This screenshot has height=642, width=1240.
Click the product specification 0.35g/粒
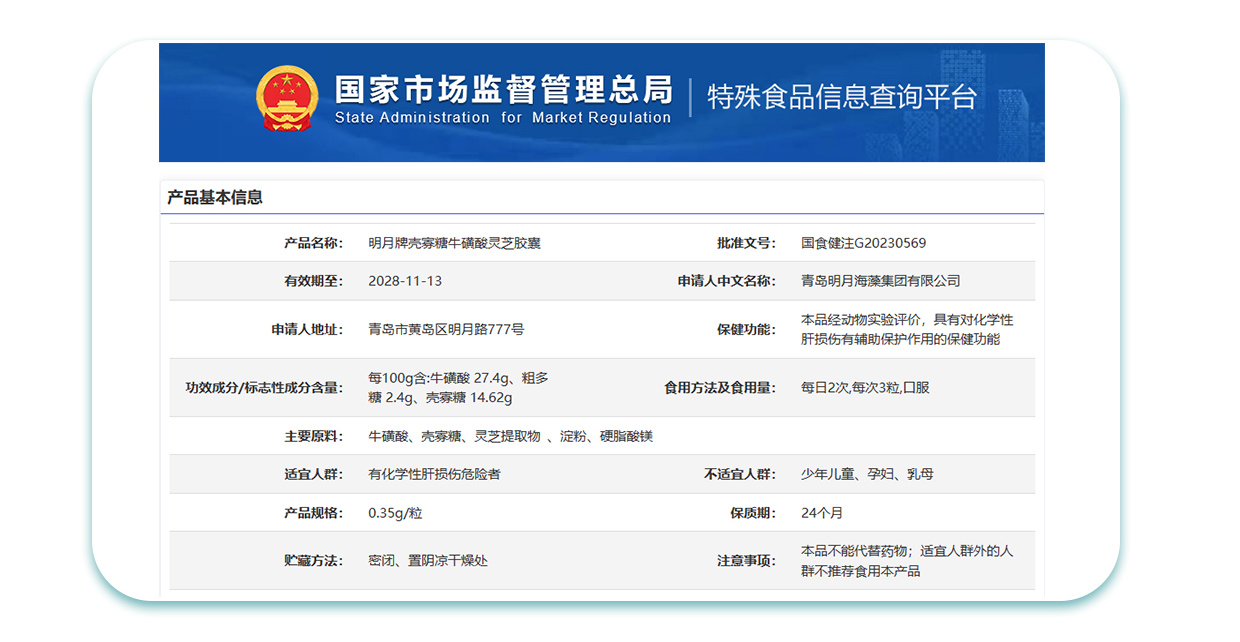click(x=395, y=513)
